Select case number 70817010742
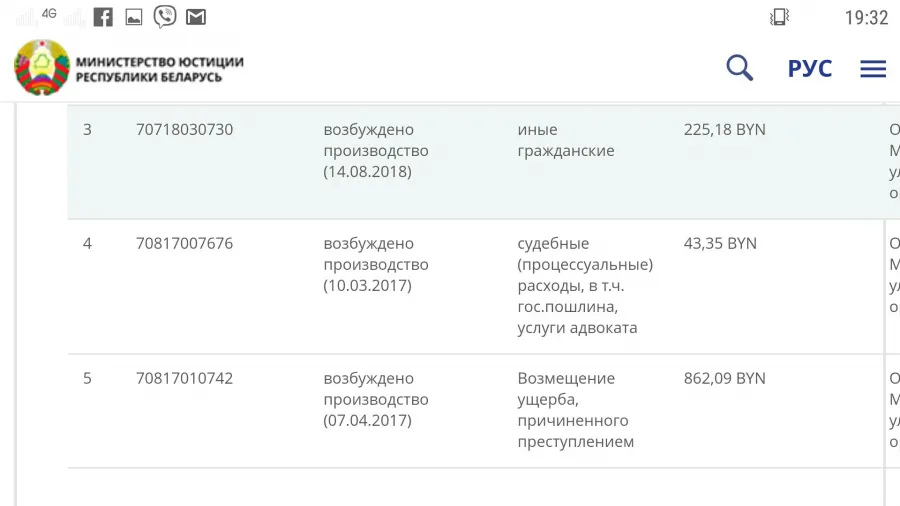Viewport: 900px width, 506px height. pos(184,379)
